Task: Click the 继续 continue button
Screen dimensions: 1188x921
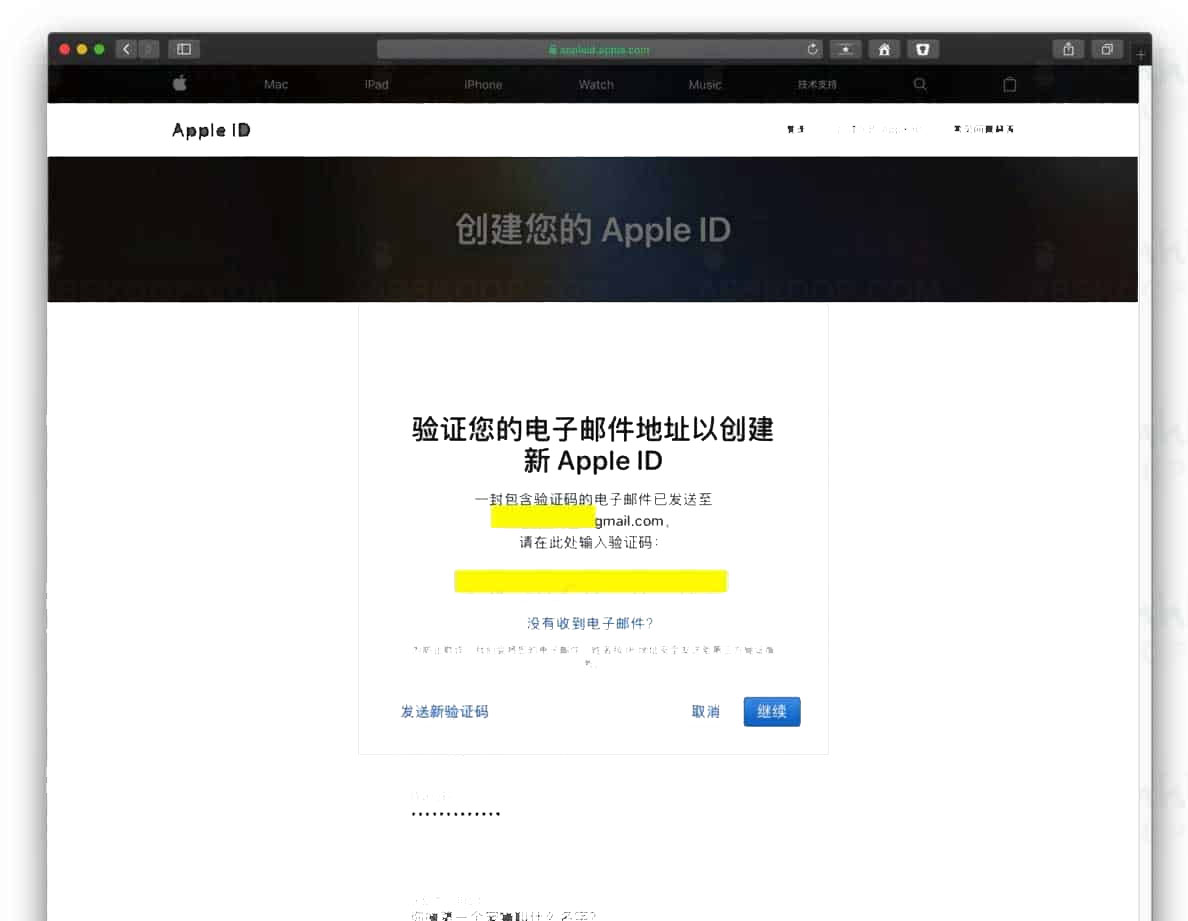Action: pyautogui.click(x=771, y=711)
